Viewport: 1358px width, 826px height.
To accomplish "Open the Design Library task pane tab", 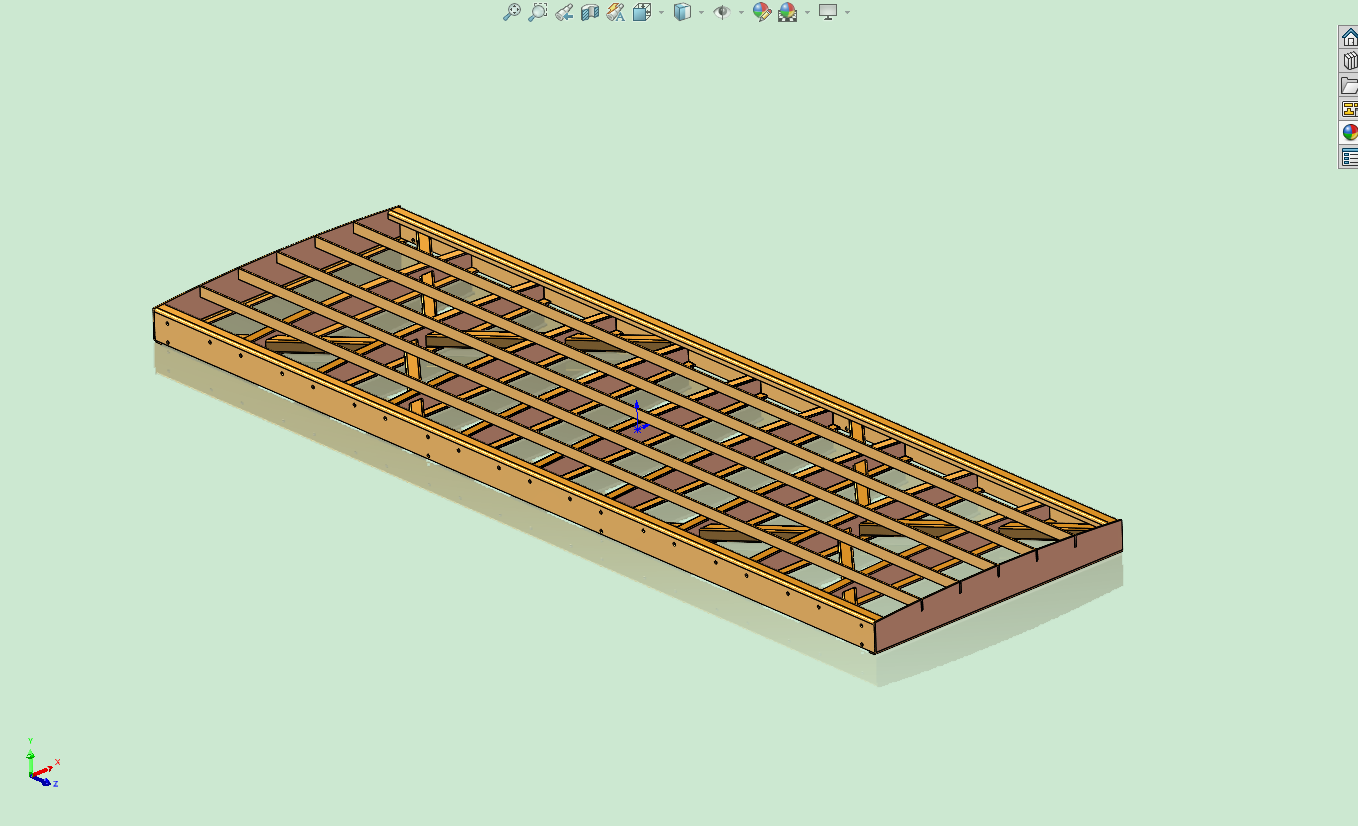I will point(1349,61).
